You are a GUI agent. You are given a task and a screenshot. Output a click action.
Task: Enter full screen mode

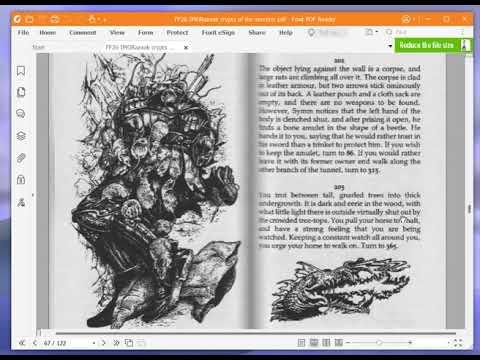tap(458, 343)
